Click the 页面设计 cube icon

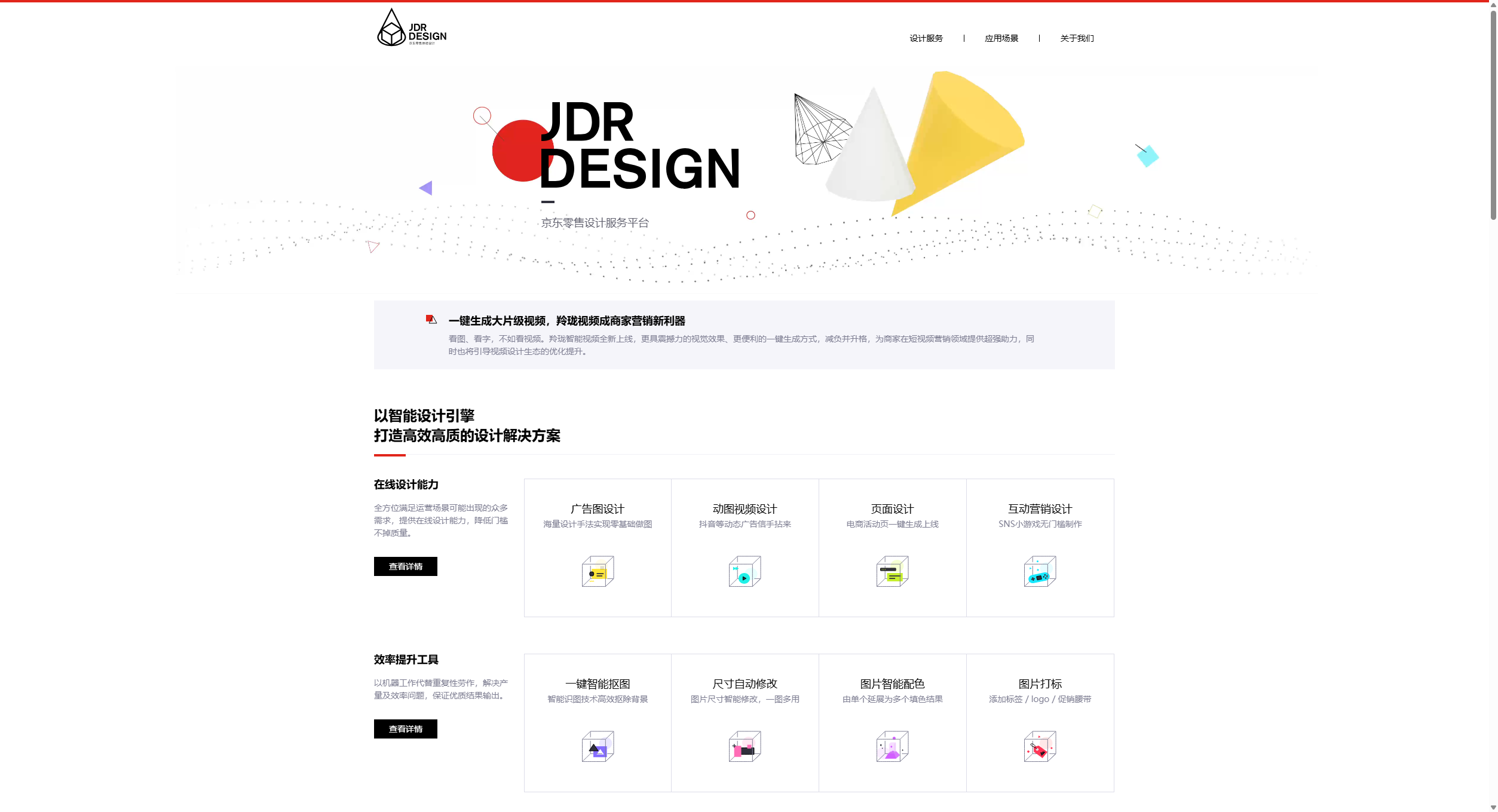[892, 571]
